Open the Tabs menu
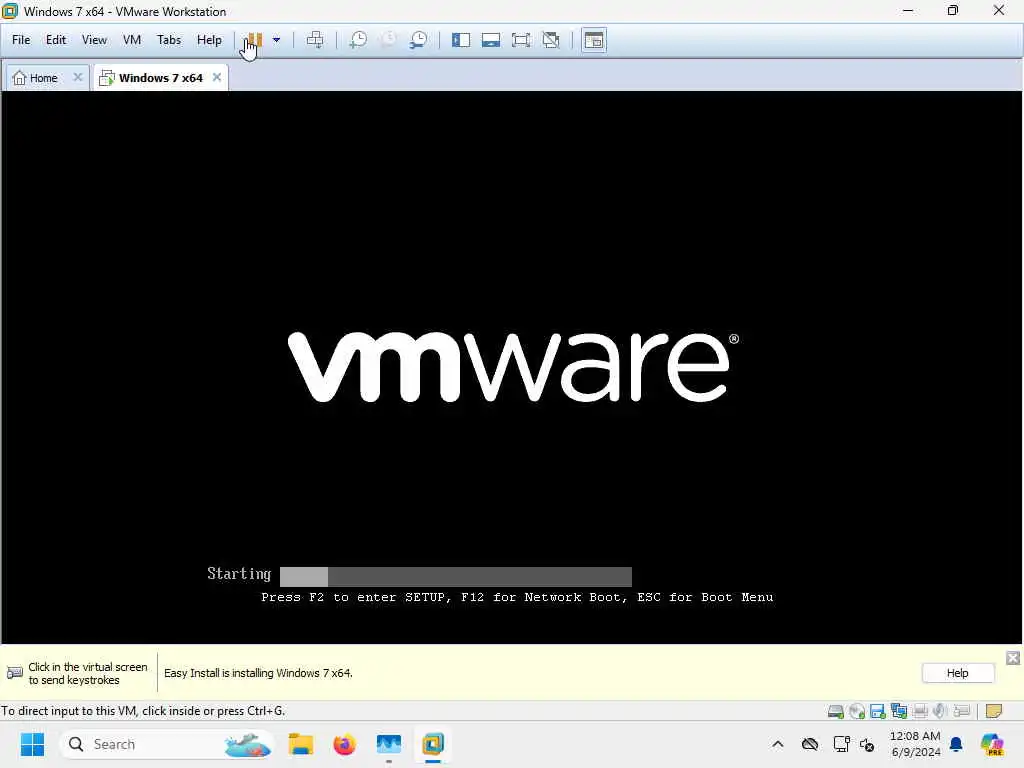 (x=169, y=40)
